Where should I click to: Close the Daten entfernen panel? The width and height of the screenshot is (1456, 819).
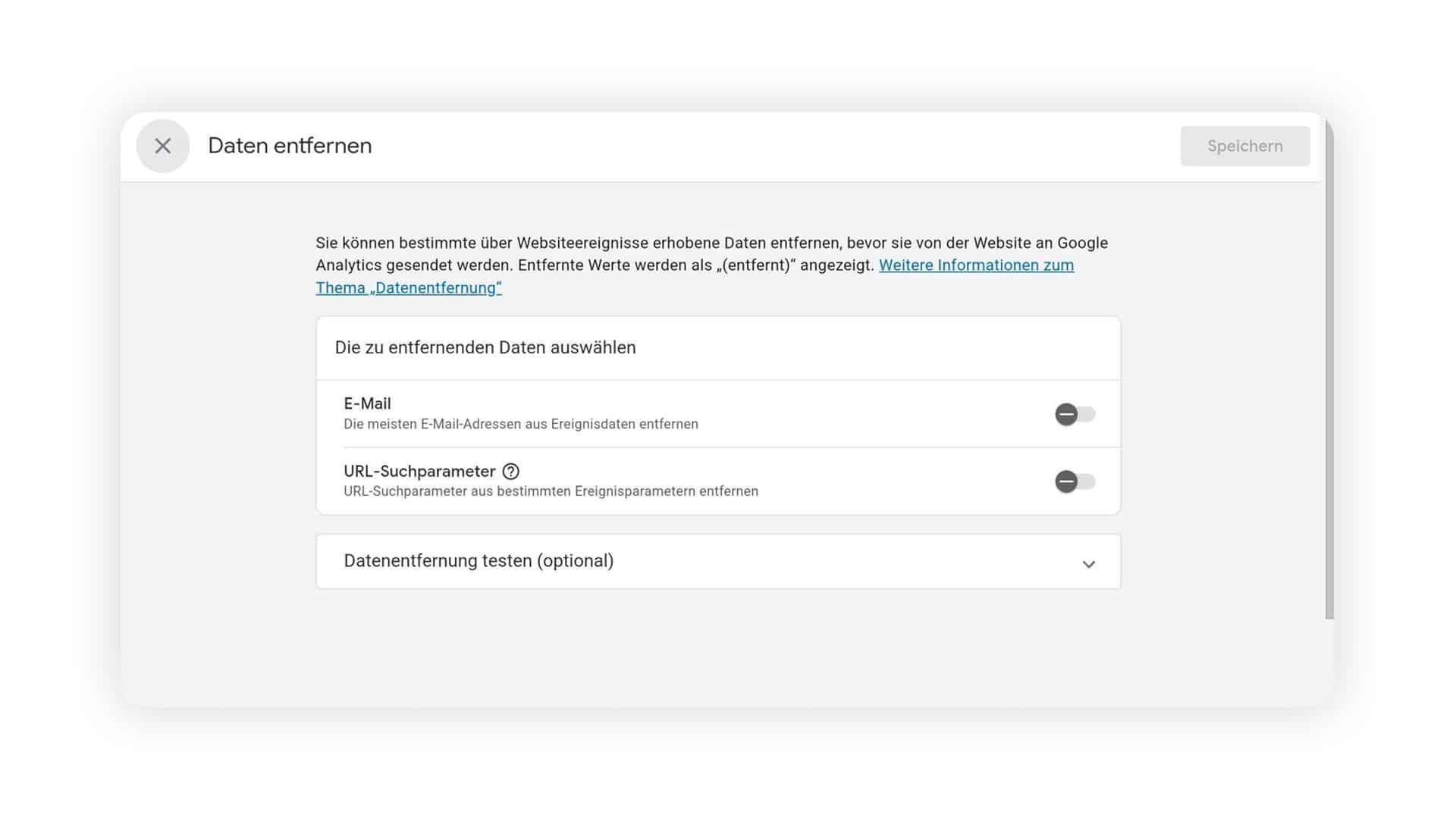tap(162, 146)
